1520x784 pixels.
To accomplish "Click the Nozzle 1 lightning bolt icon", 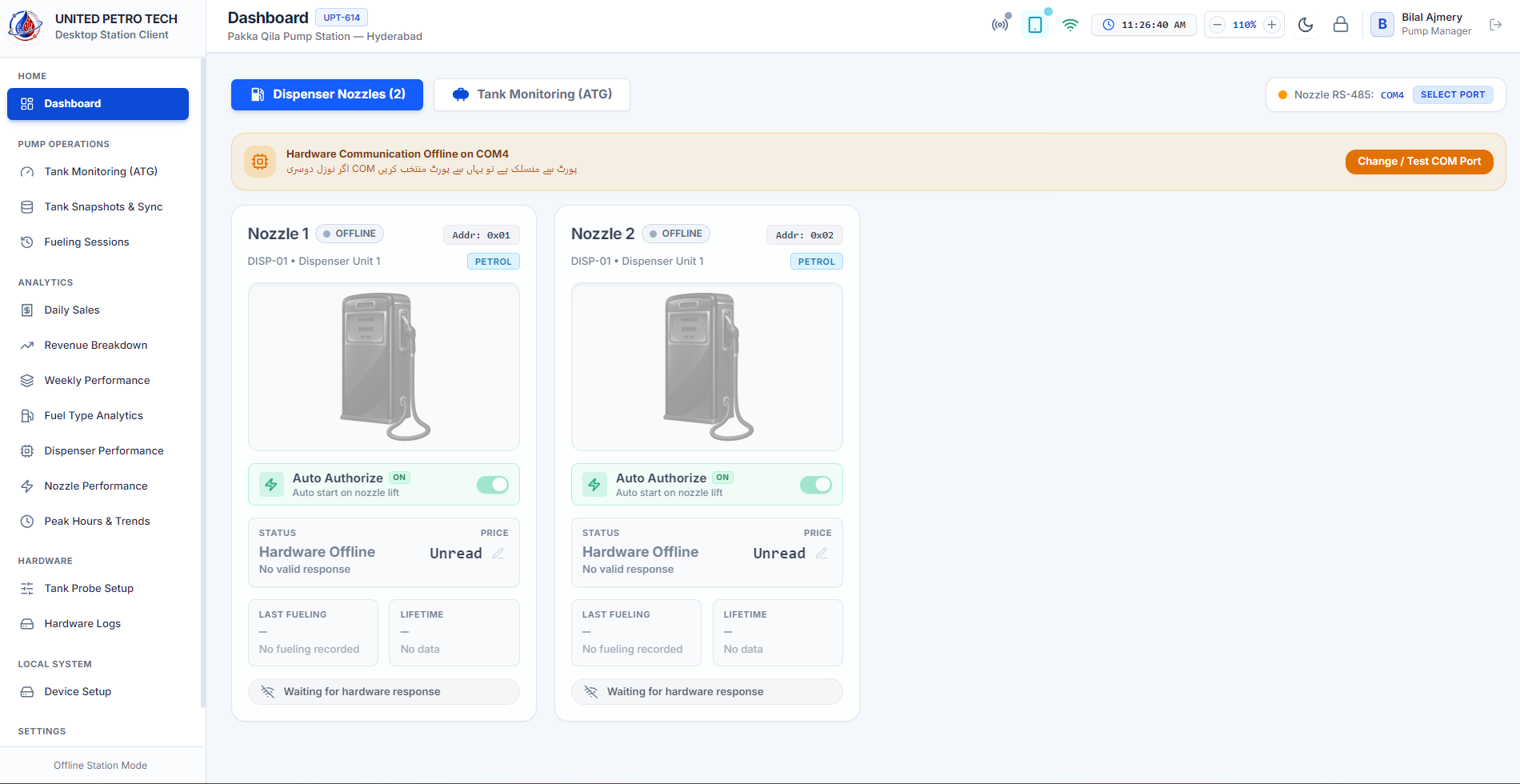I will tap(271, 484).
